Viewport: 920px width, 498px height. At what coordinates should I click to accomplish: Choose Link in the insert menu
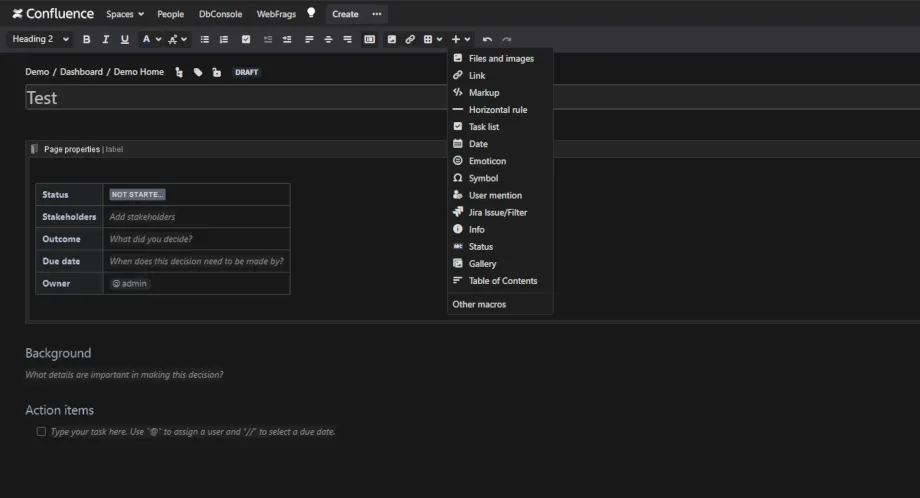(x=500, y=76)
